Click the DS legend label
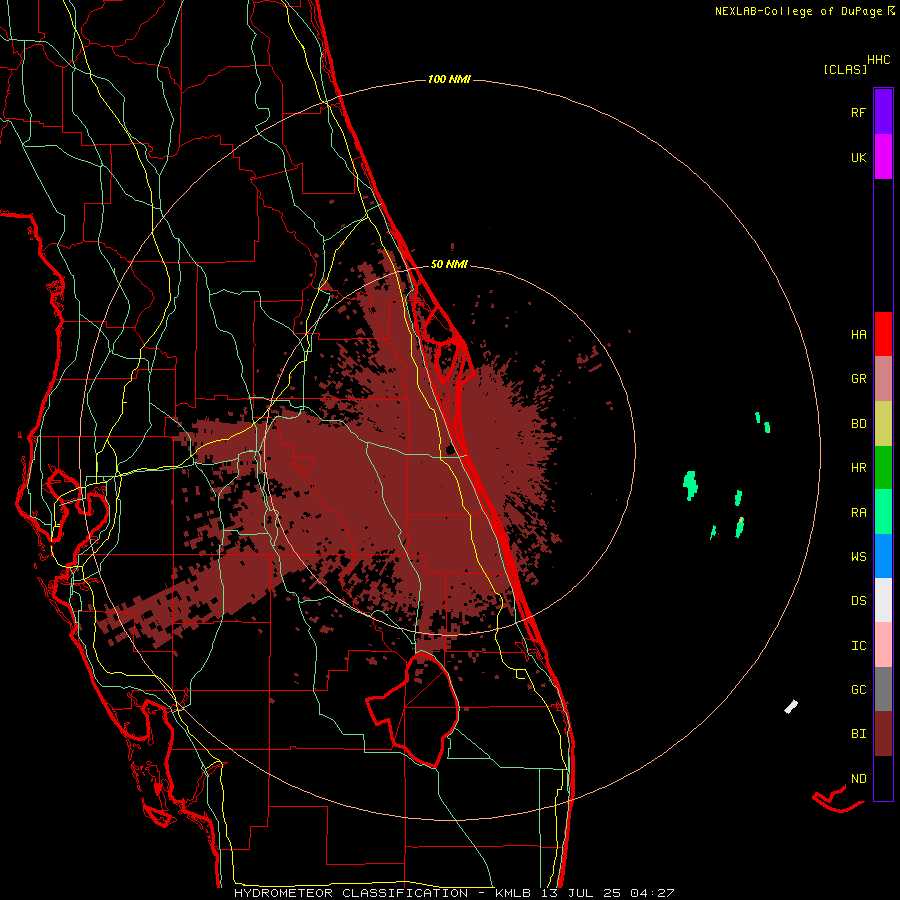This screenshot has width=900, height=900. click(x=858, y=600)
